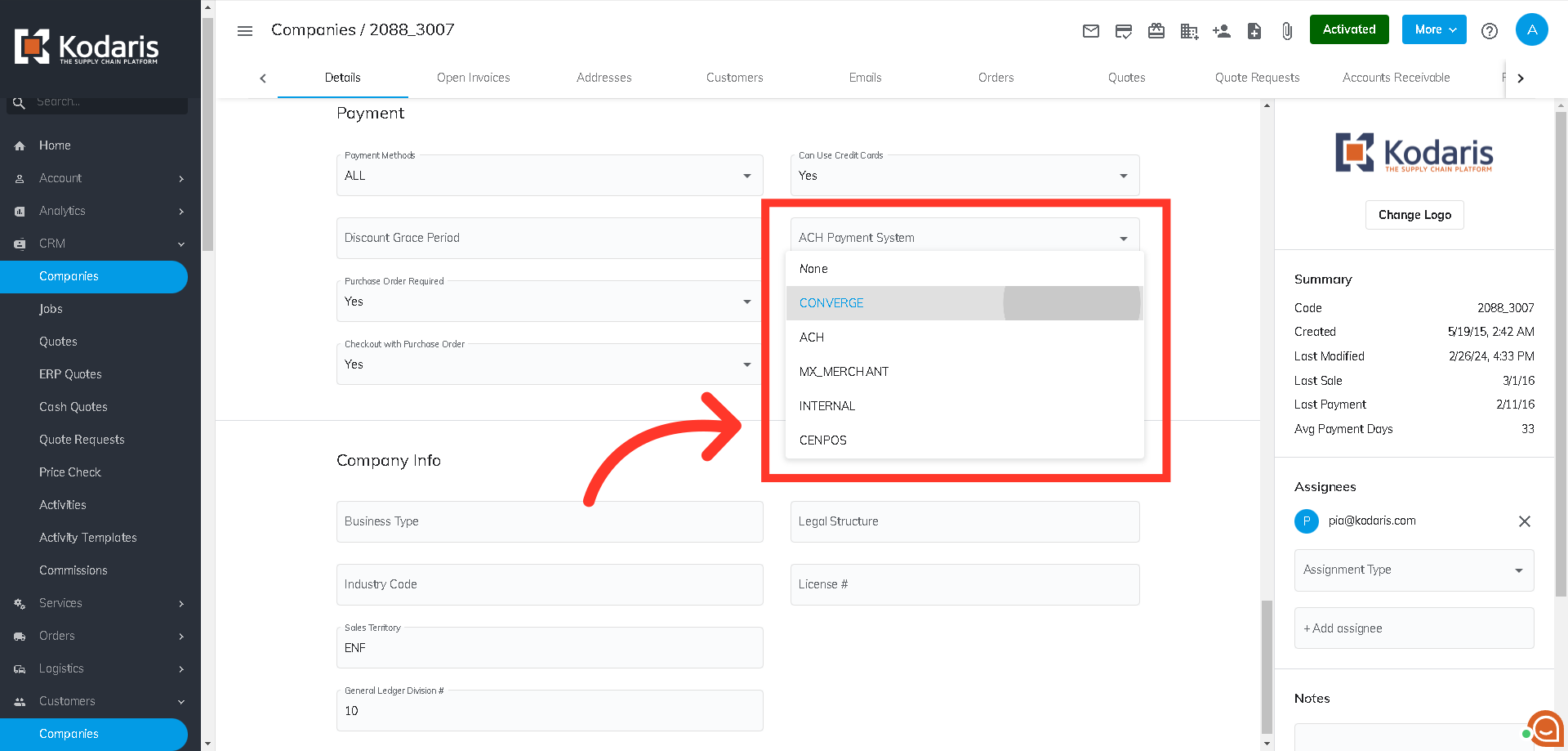Open ERP Quotes in the sidebar
The width and height of the screenshot is (1568, 751).
[70, 374]
